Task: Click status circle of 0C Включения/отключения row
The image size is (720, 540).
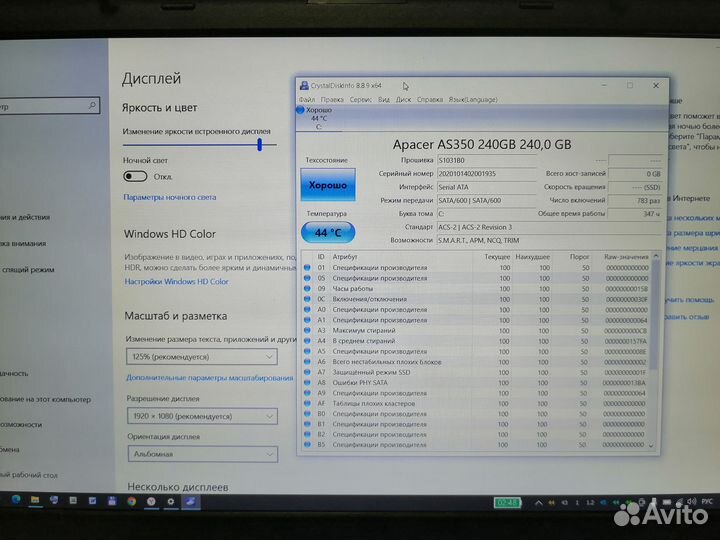Action: point(307,299)
